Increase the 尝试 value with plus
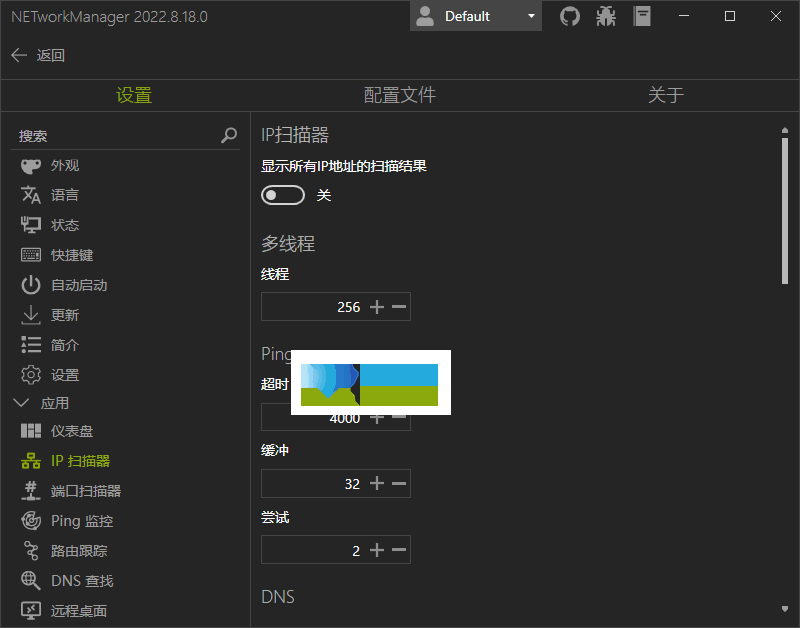The width and height of the screenshot is (800, 628). coord(377,550)
